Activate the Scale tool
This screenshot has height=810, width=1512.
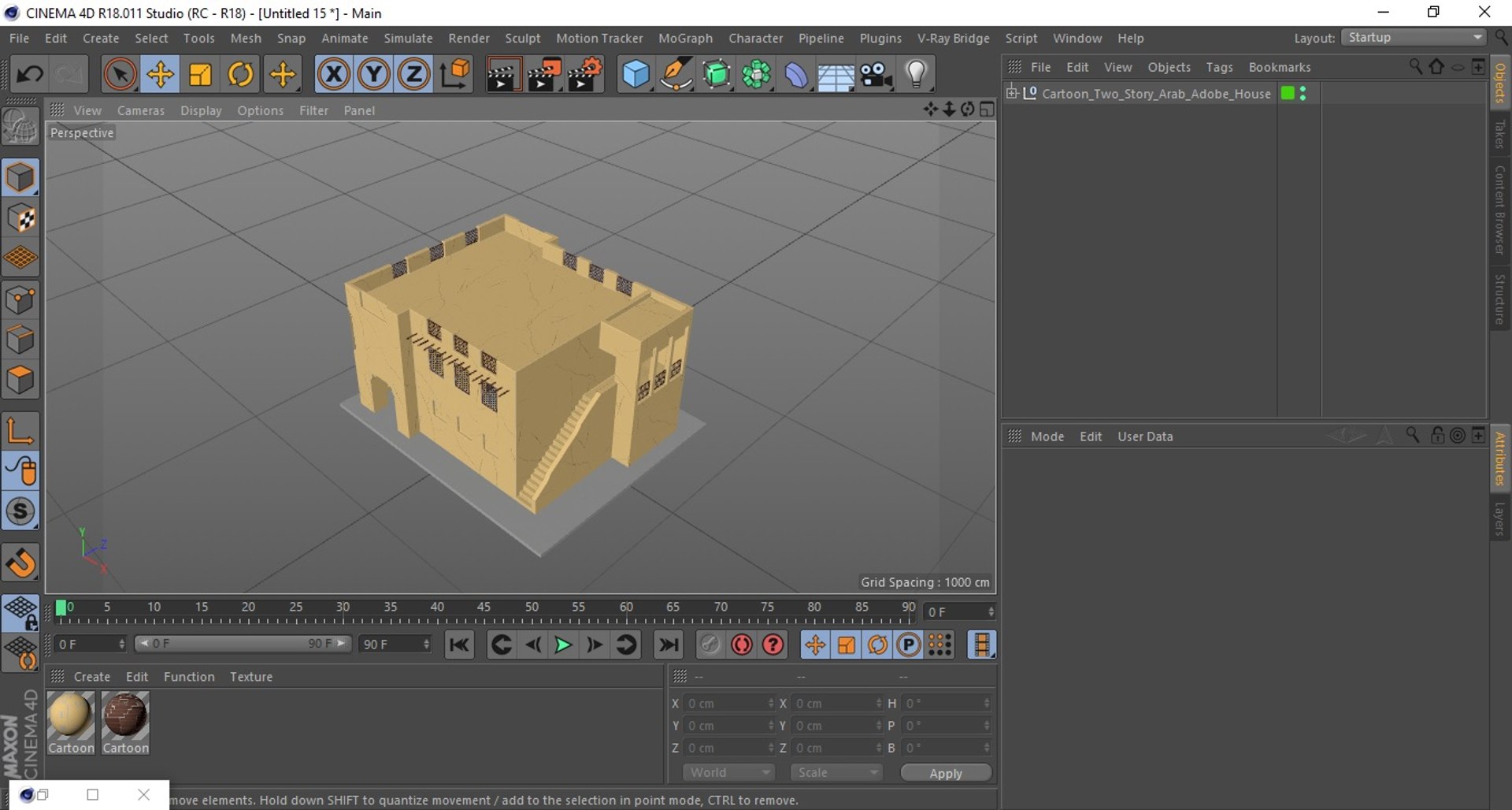pos(201,75)
